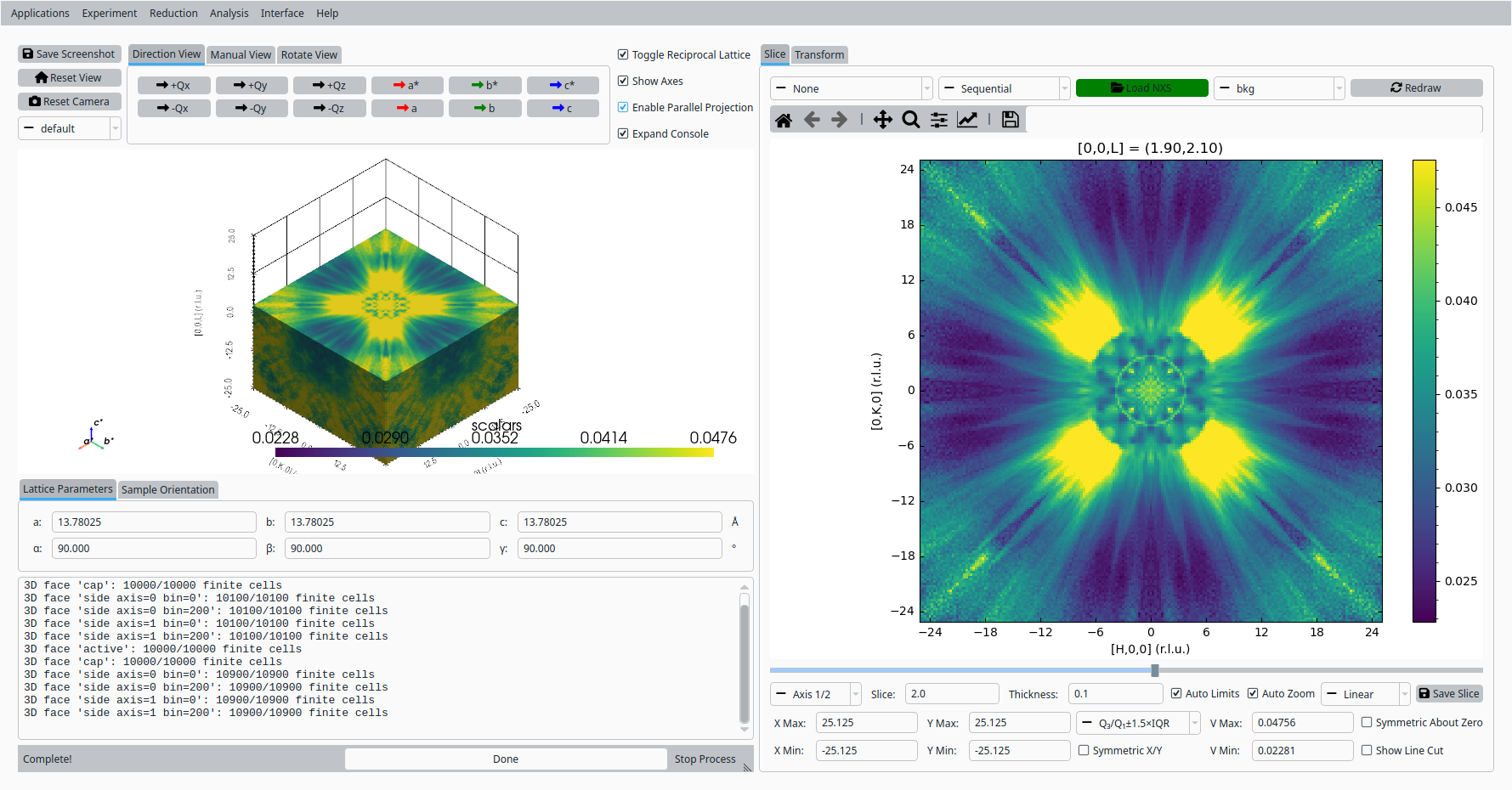Click the forward arrow in plot toolbar
Screen dimensions: 1512x790
[x=839, y=120]
